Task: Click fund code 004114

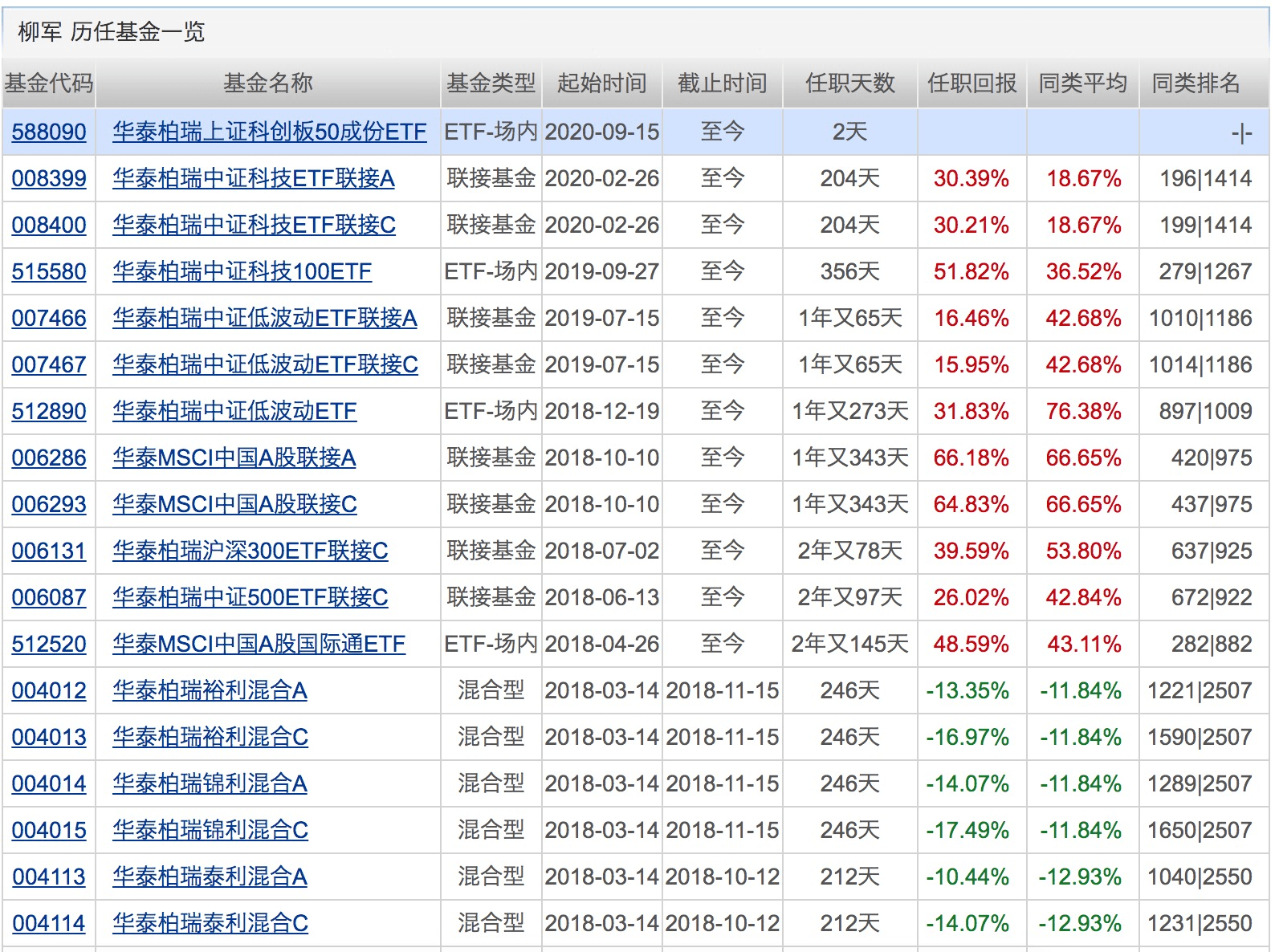Action: (x=49, y=923)
